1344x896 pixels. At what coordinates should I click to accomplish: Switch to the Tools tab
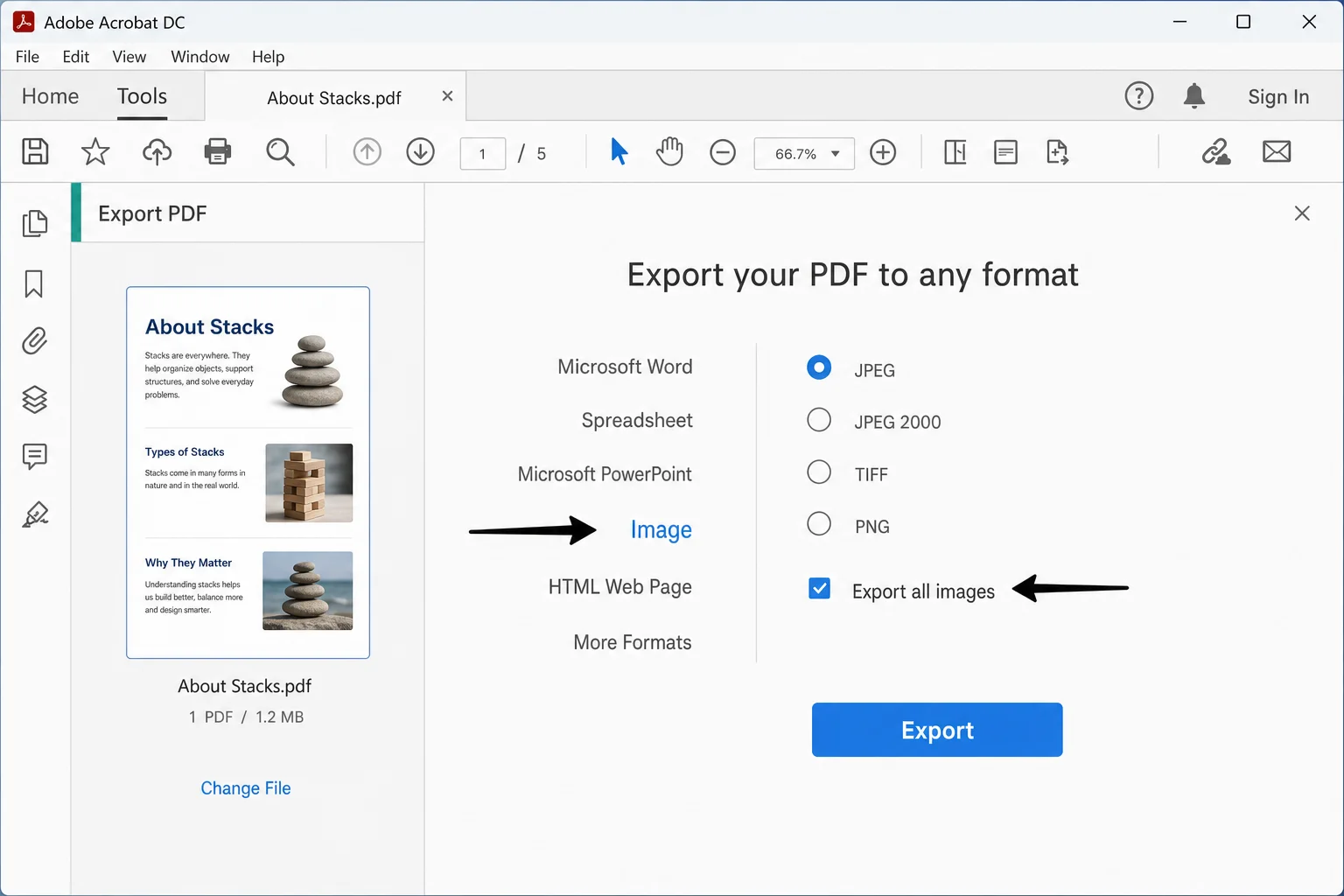point(142,96)
